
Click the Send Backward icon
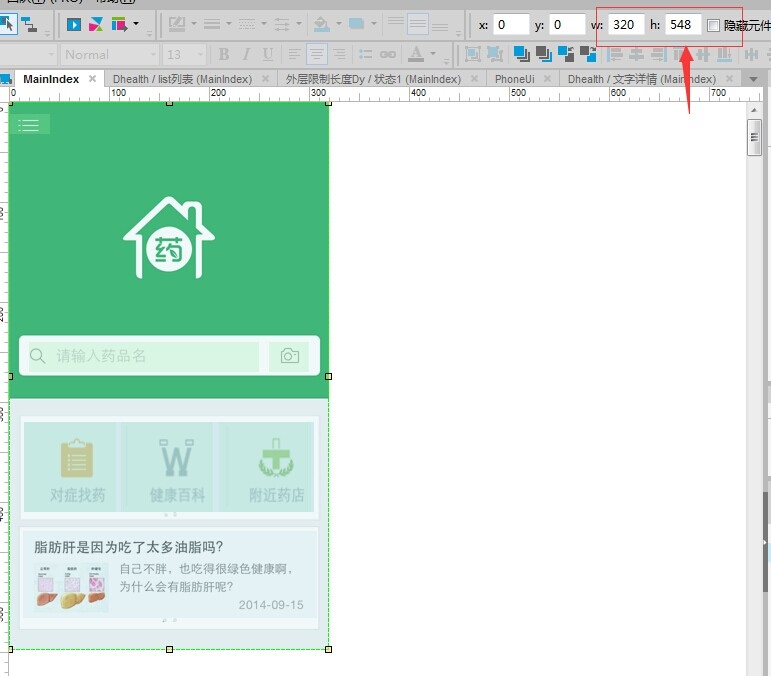point(588,54)
